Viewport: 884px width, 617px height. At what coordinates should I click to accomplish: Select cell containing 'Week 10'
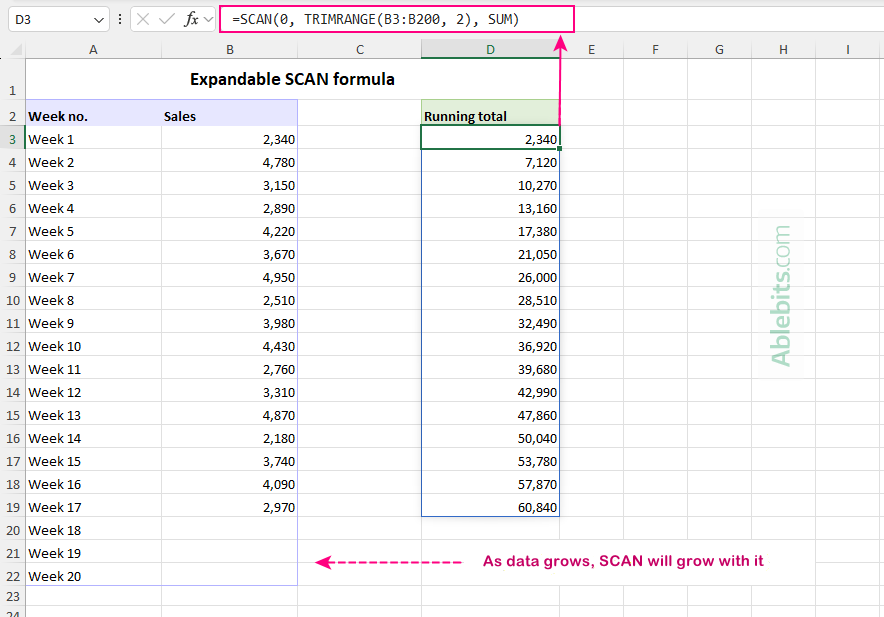pos(94,346)
